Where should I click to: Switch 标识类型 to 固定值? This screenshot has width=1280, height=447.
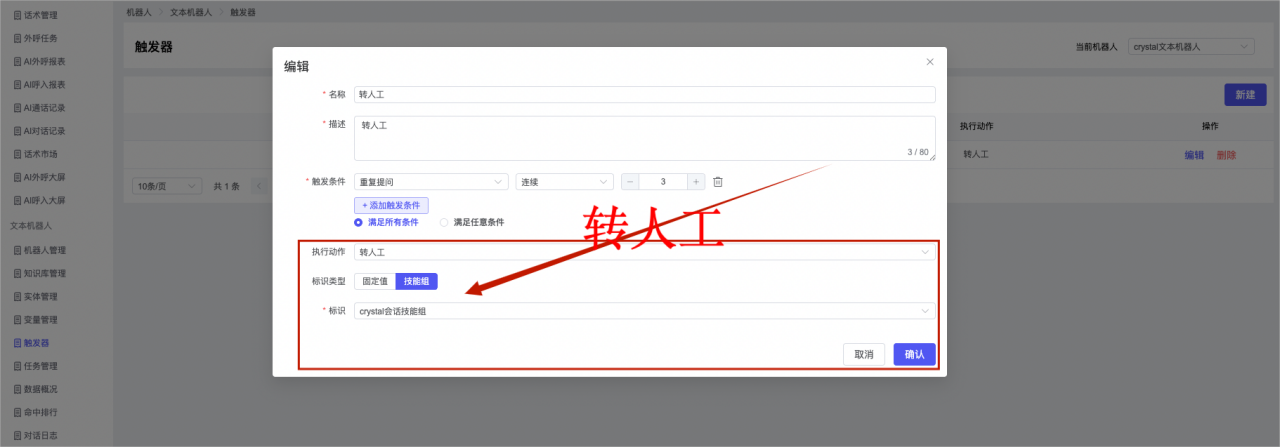[x=375, y=282]
